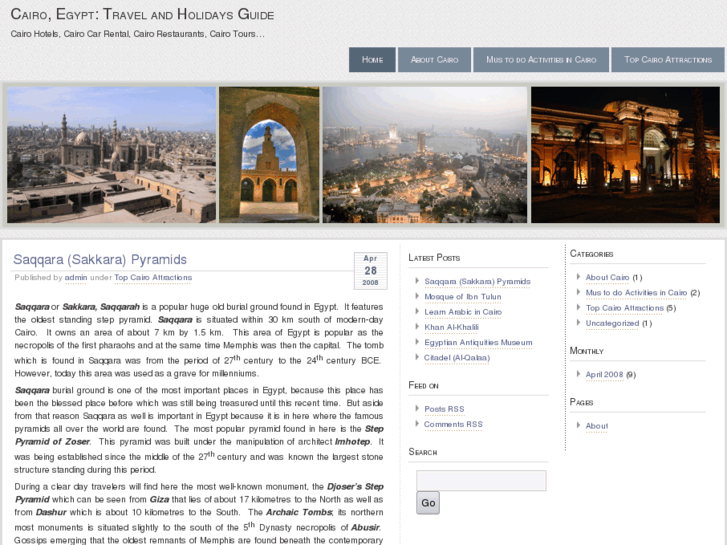Click the arrow bullet beside Comments RSS
Screen dimensions: 727x545
click(417, 423)
